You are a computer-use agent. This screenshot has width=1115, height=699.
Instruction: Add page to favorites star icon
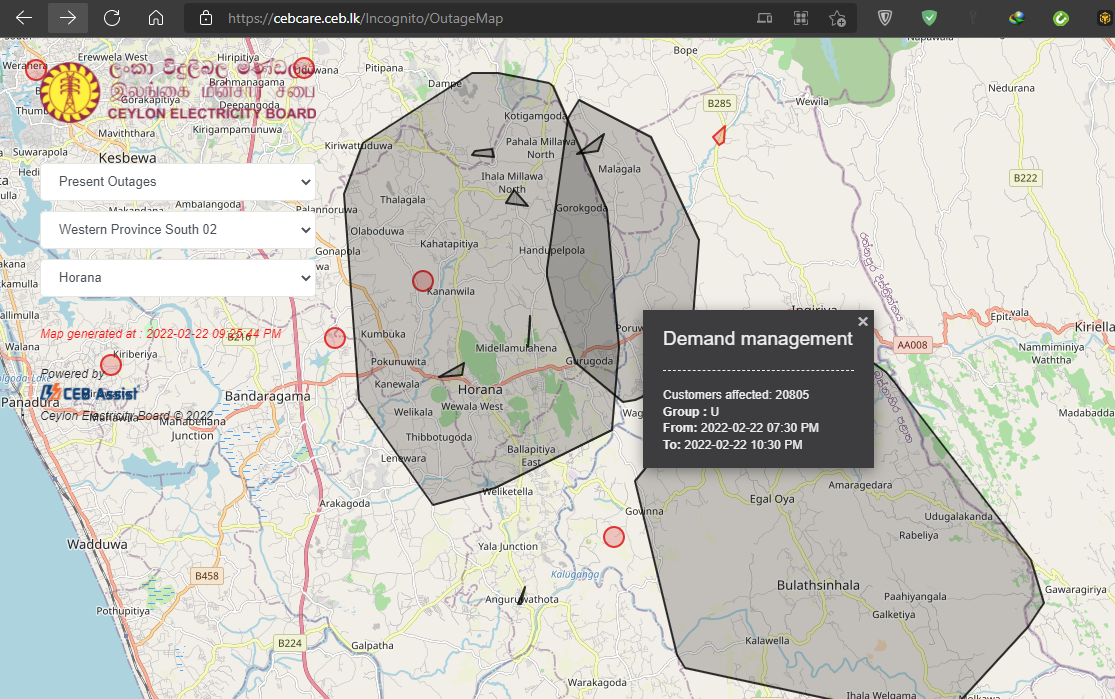coord(838,18)
